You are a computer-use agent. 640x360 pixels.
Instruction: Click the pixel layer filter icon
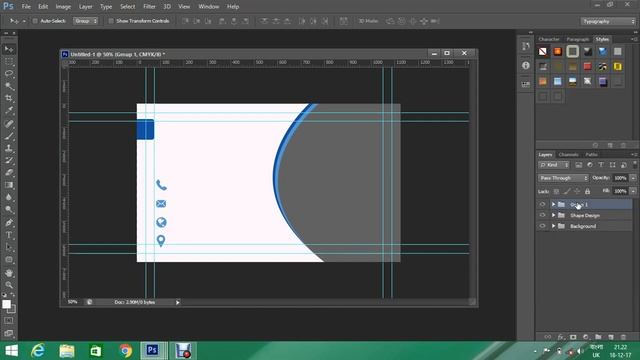pyautogui.click(x=578, y=165)
